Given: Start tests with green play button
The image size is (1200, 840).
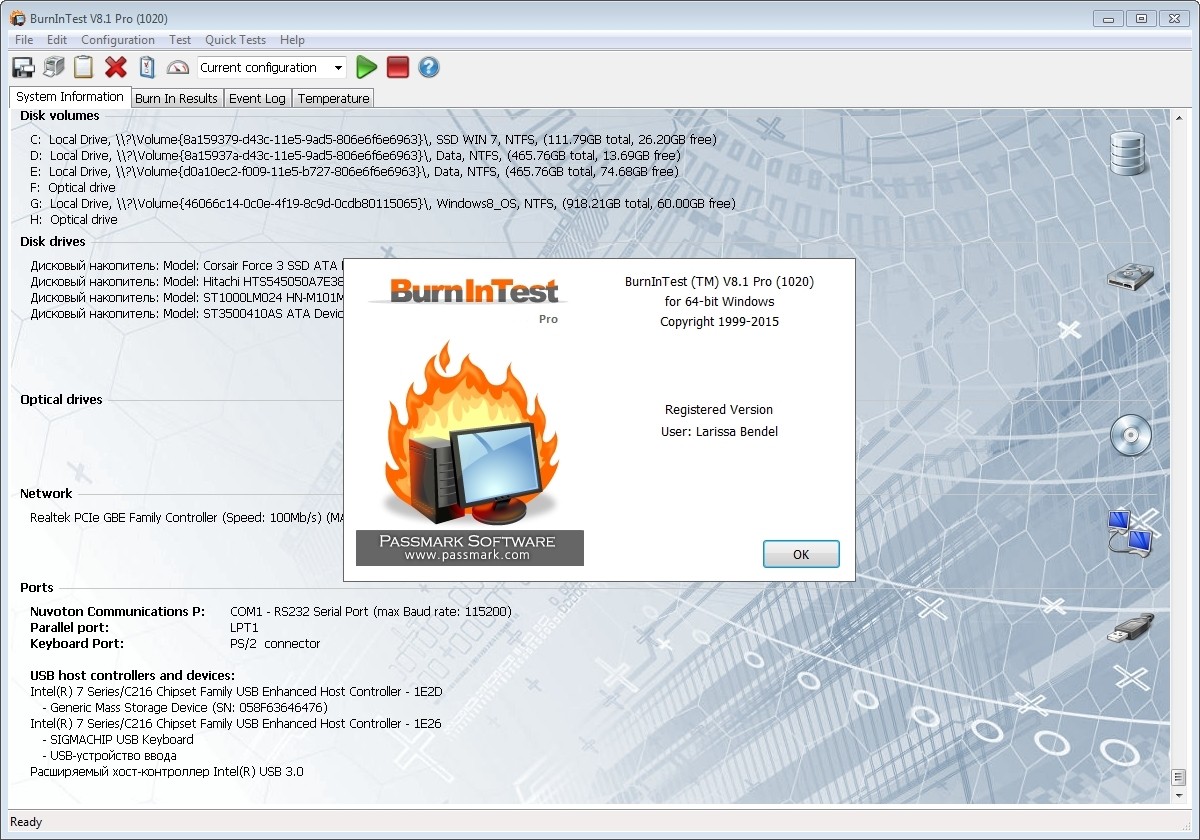Looking at the screenshot, I should [x=367, y=67].
